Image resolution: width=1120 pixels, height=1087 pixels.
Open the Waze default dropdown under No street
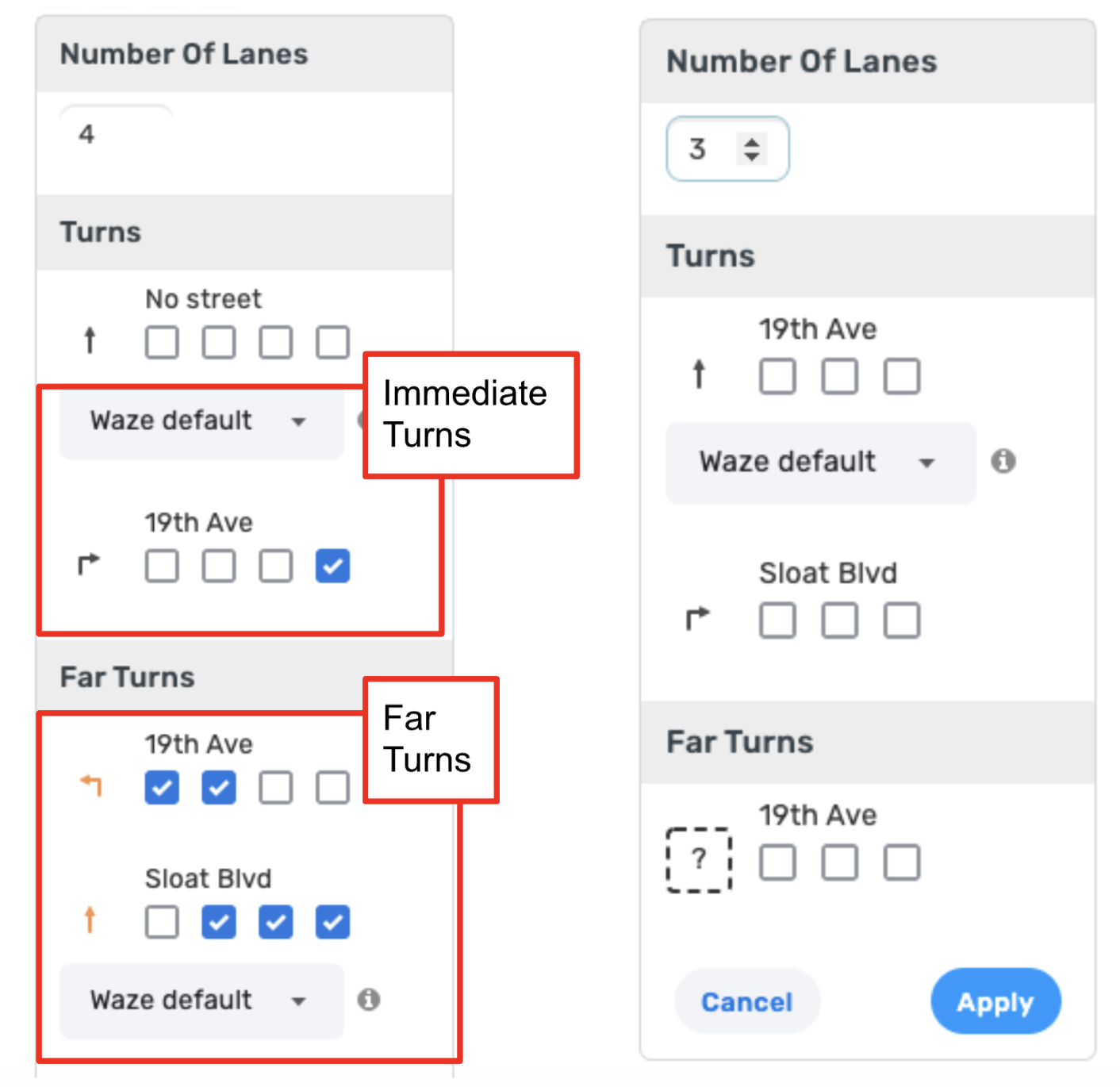click(201, 421)
